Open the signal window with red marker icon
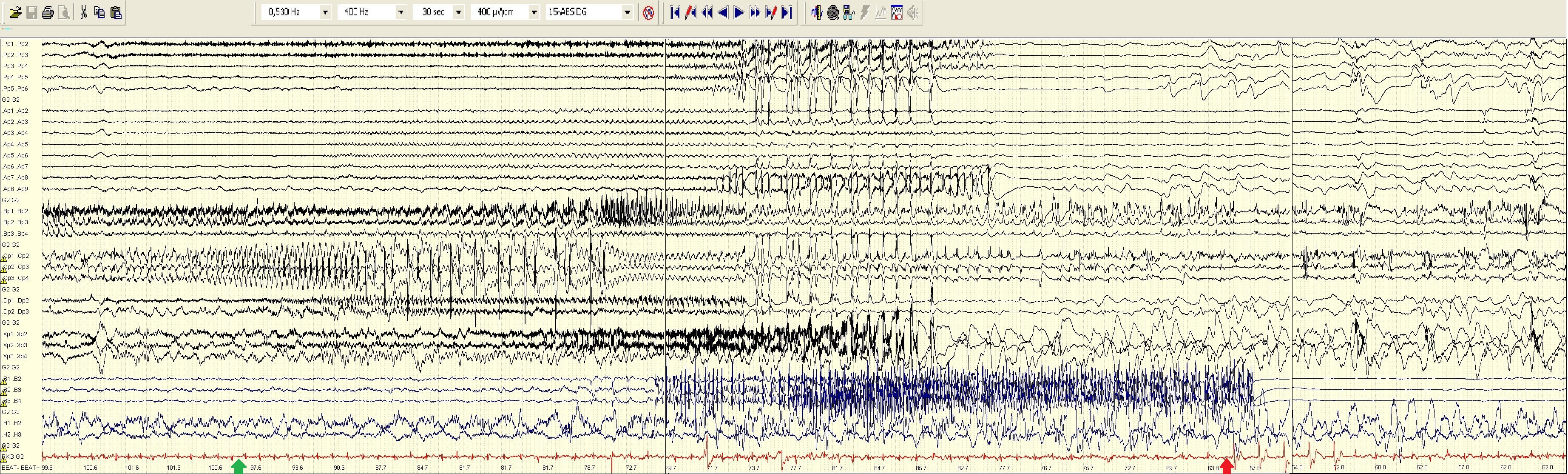The height and width of the screenshot is (474, 1568). [x=897, y=12]
